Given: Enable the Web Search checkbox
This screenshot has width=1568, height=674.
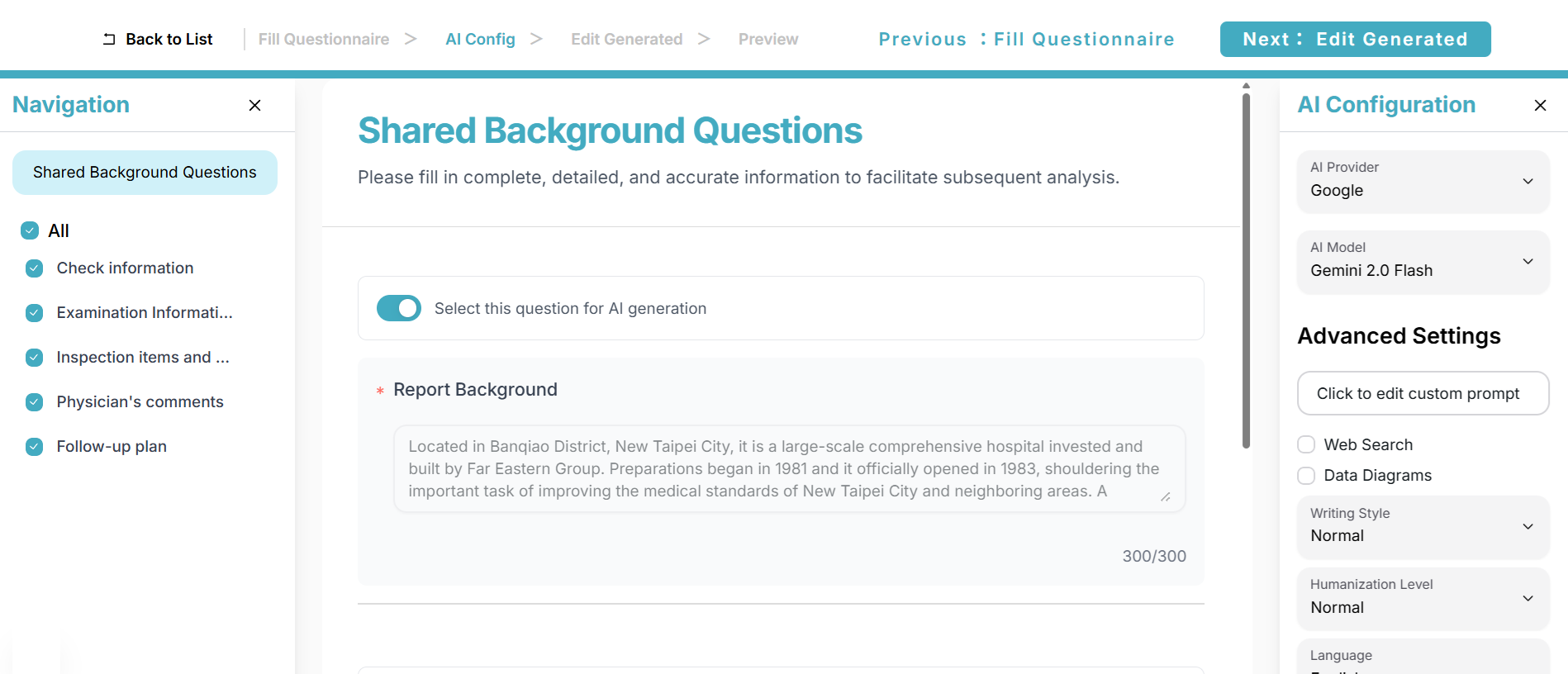Looking at the screenshot, I should click(x=1306, y=444).
